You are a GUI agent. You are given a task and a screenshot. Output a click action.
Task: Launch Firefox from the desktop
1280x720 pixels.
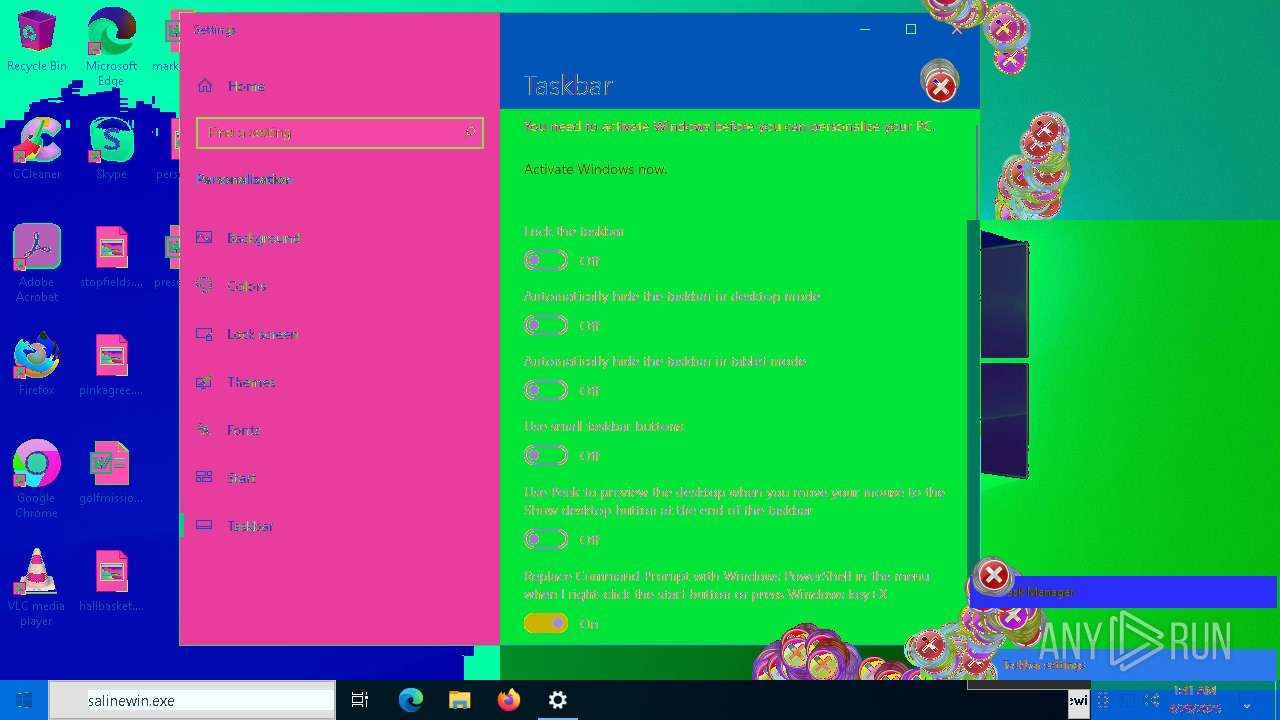click(x=37, y=364)
